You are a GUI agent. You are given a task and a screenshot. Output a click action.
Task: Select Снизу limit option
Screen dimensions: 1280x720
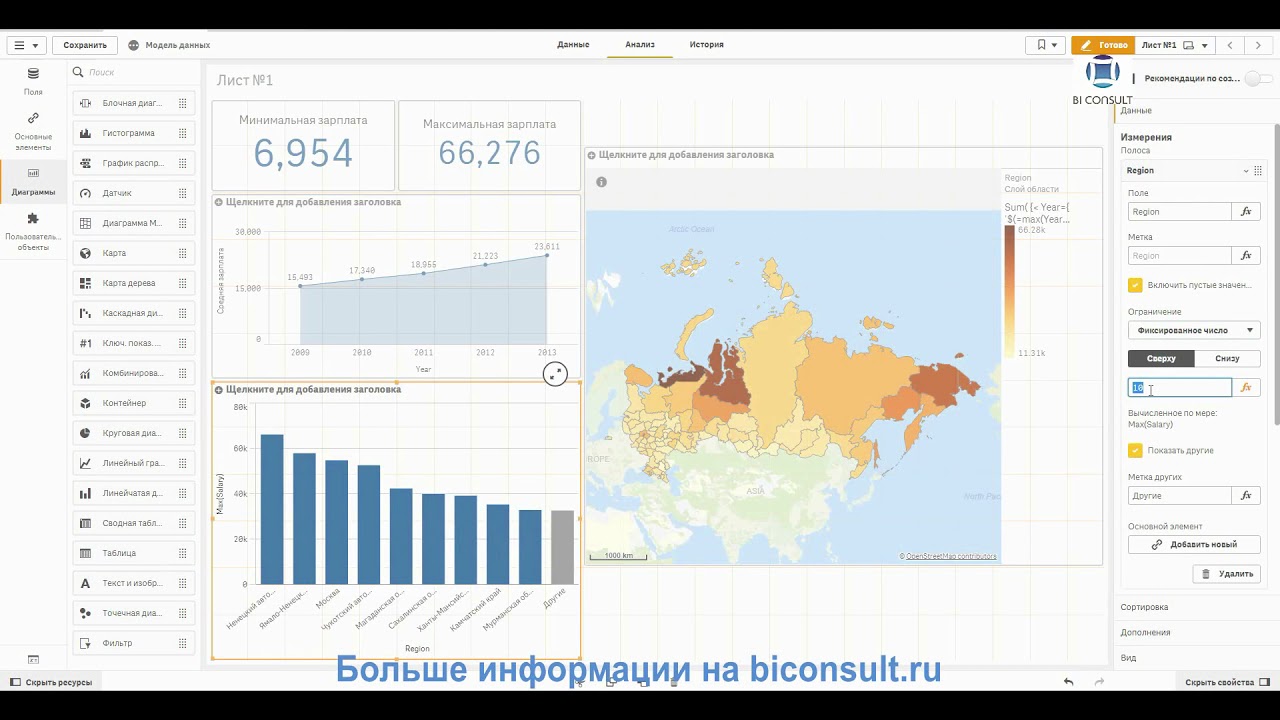pyautogui.click(x=1227, y=358)
